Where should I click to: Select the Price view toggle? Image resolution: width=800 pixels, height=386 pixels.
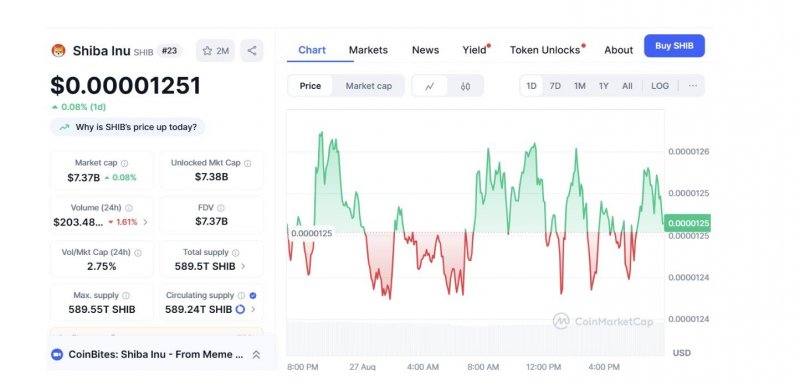click(310, 86)
